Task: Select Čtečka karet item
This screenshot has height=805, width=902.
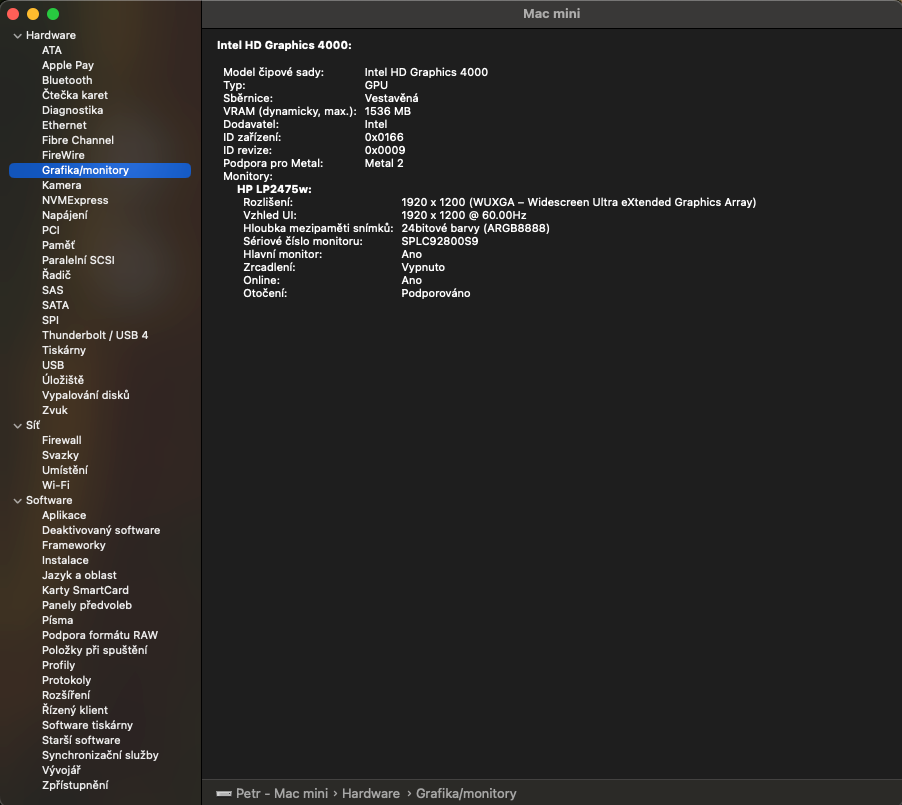Action: click(x=75, y=96)
